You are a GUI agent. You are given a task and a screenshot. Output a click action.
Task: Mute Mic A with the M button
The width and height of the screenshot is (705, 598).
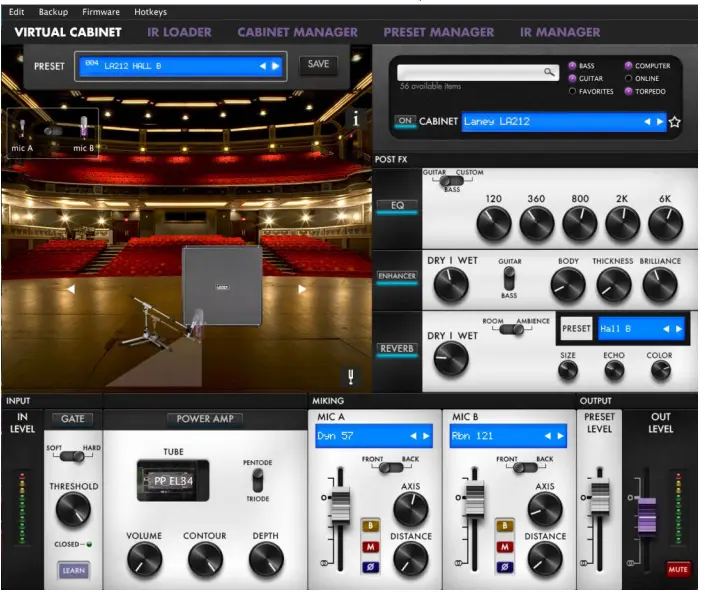[x=370, y=546]
